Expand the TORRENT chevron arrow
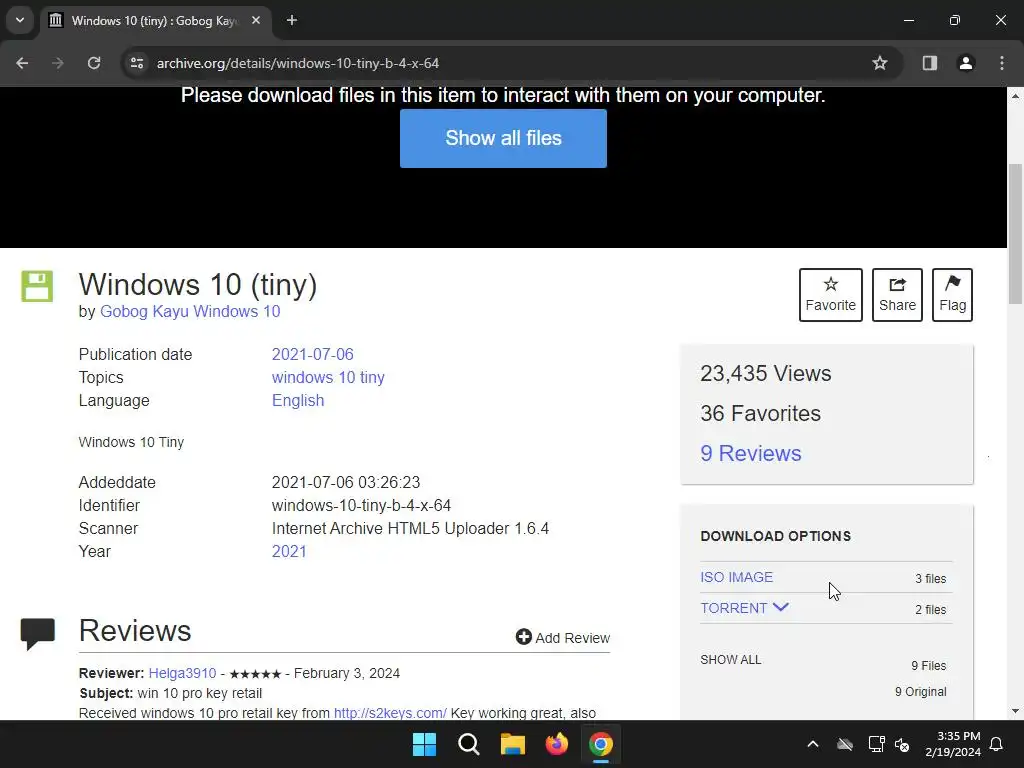The width and height of the screenshot is (1024, 768). coord(780,607)
